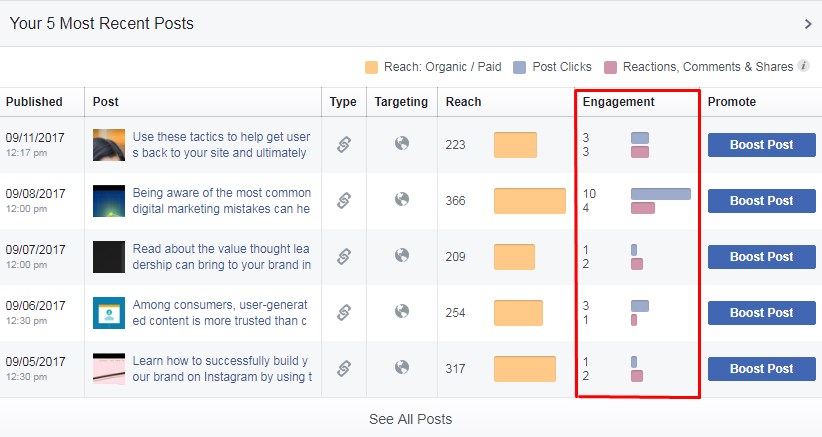The width and height of the screenshot is (822, 437).
Task: Open post 'Use these tactics to help get user'
Action: pos(221,145)
